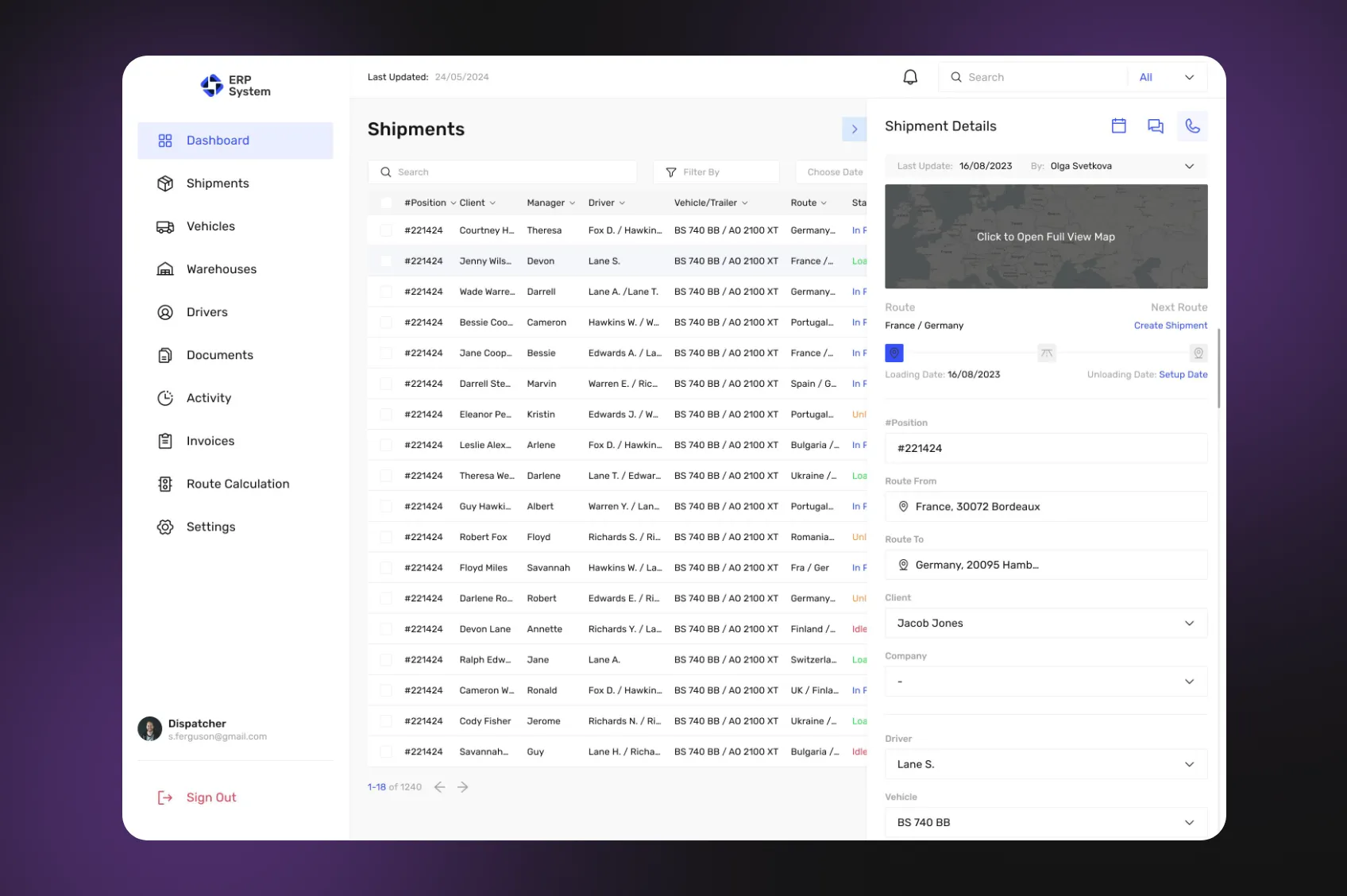Viewport: 1347px width, 896px height.
Task: Open Route Calculation in the sidebar
Action: tap(237, 484)
